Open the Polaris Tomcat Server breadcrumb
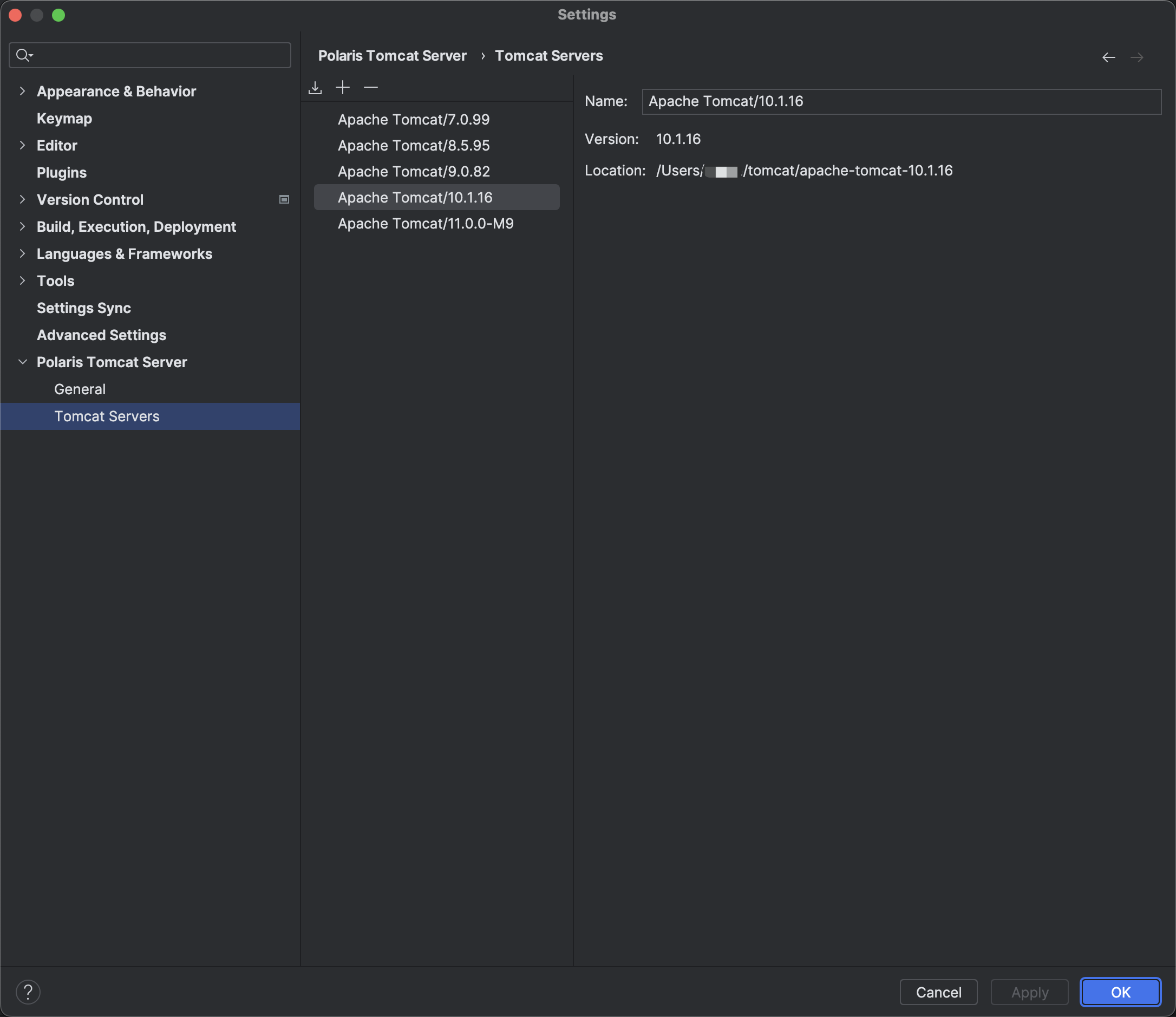The height and width of the screenshot is (1017, 1176). [392, 55]
